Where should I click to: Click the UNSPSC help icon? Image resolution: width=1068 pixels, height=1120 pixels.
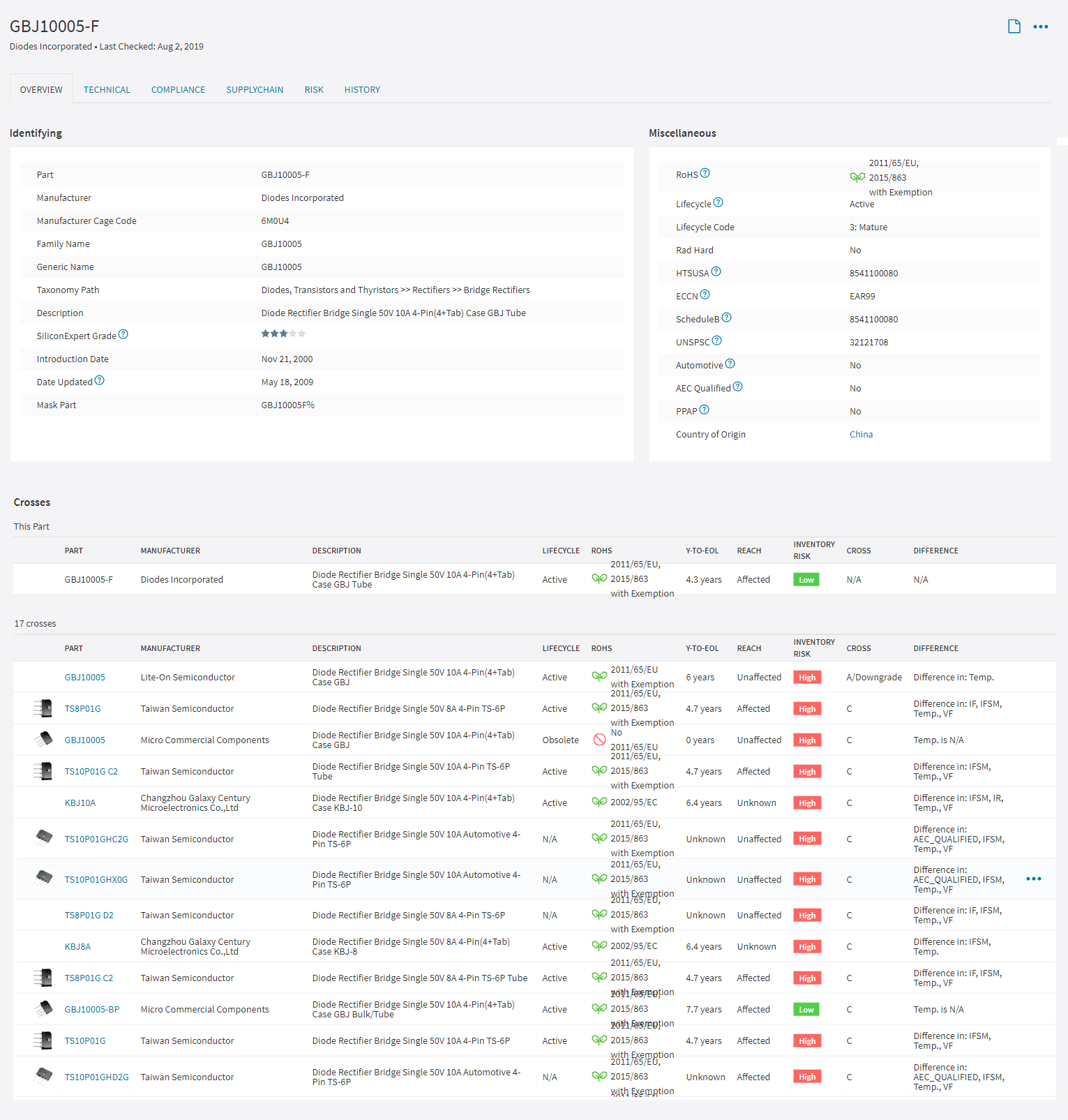[x=716, y=341]
